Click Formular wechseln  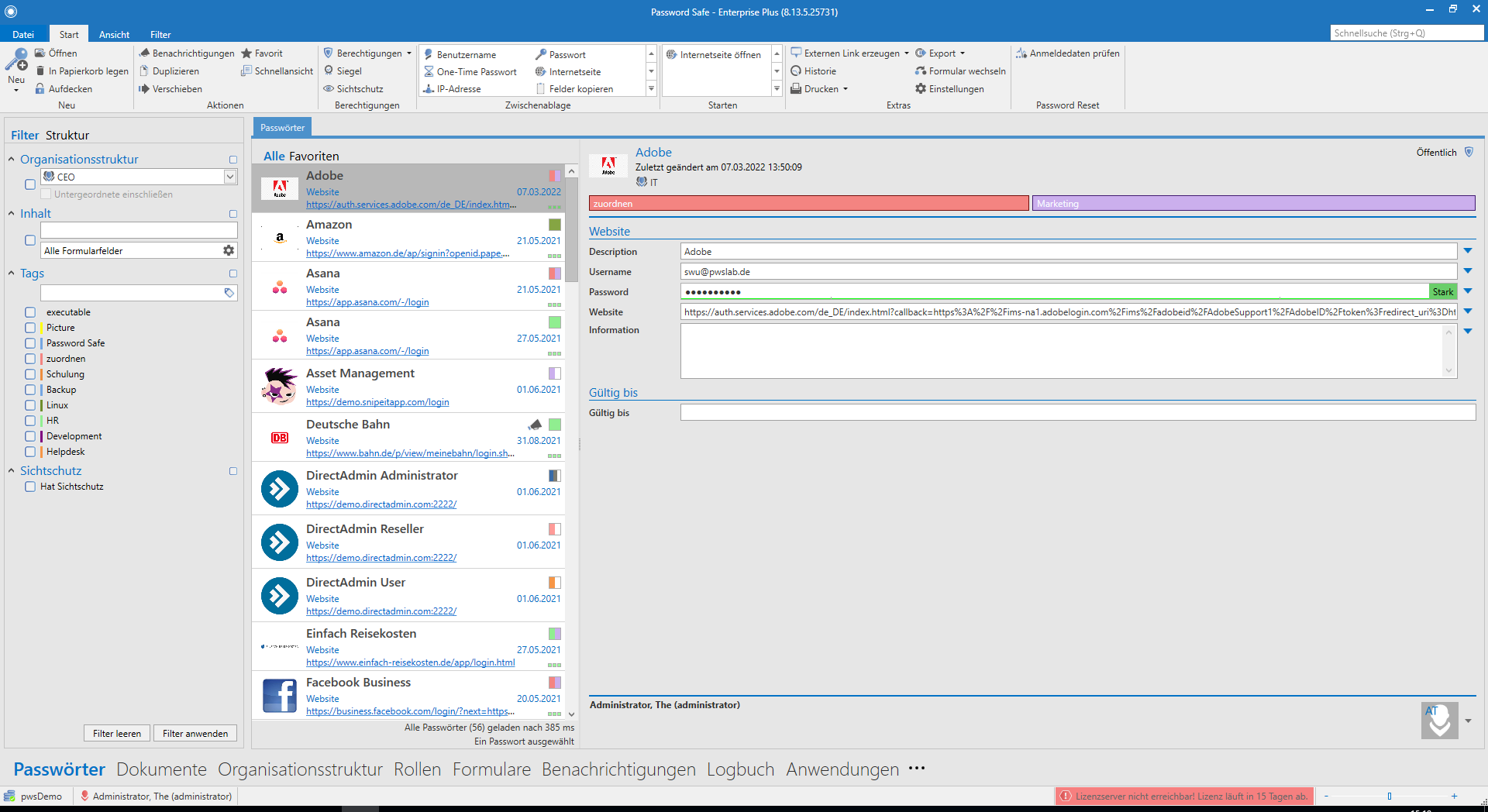click(960, 71)
